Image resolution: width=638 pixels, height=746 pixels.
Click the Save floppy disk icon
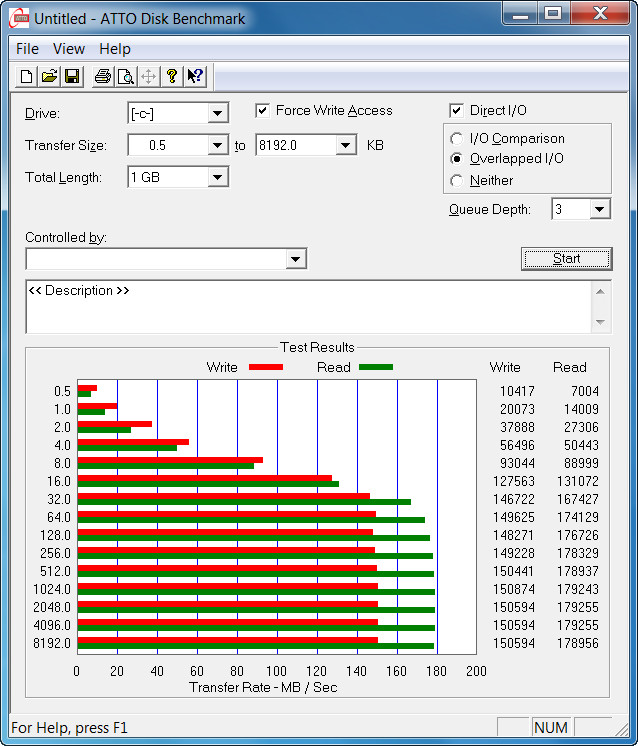coord(72,76)
